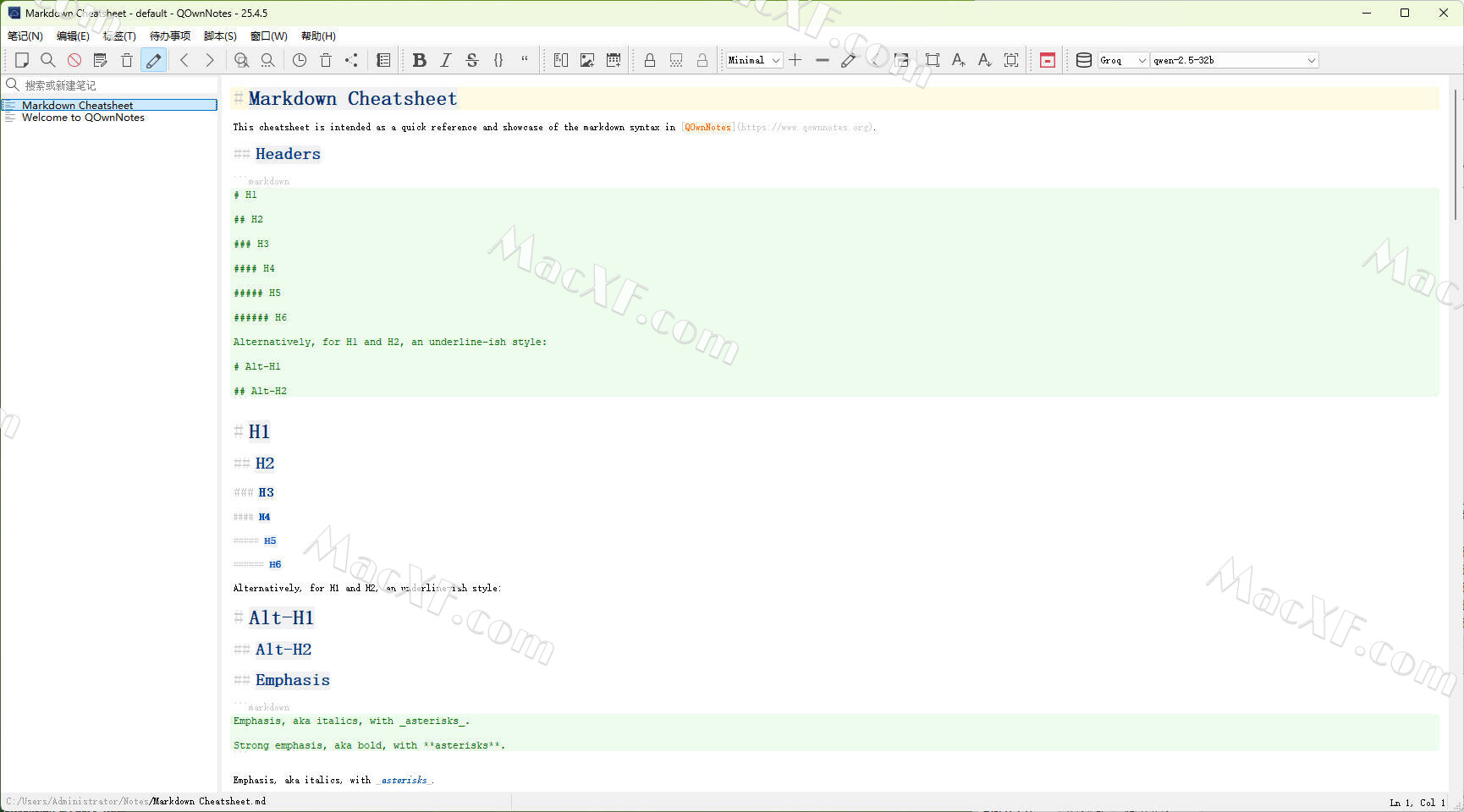The width and height of the screenshot is (1464, 812).
Task: Open the 脚本(S) menu
Action: (x=220, y=36)
